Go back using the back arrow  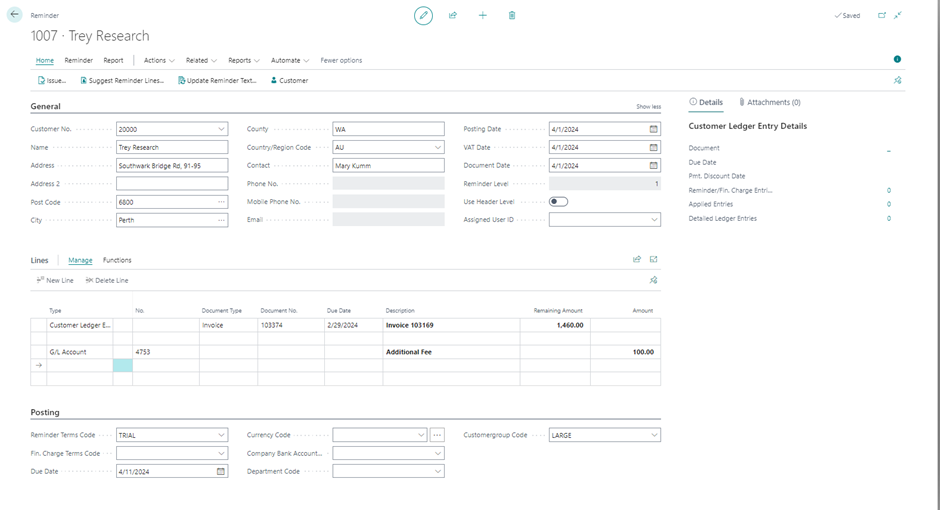[14, 14]
